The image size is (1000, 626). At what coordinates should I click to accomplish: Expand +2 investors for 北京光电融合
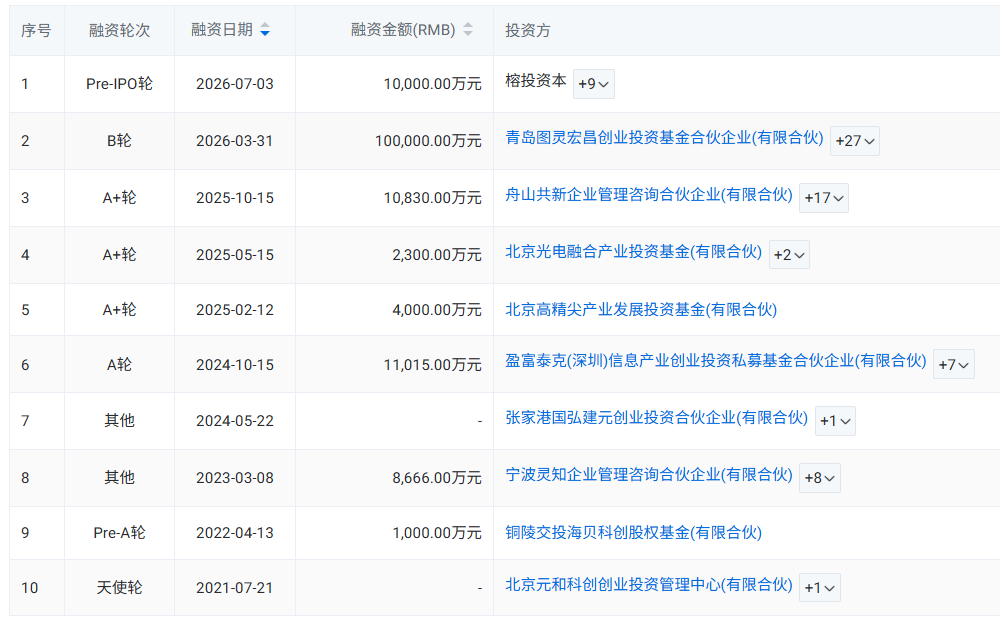pyautogui.click(x=789, y=254)
